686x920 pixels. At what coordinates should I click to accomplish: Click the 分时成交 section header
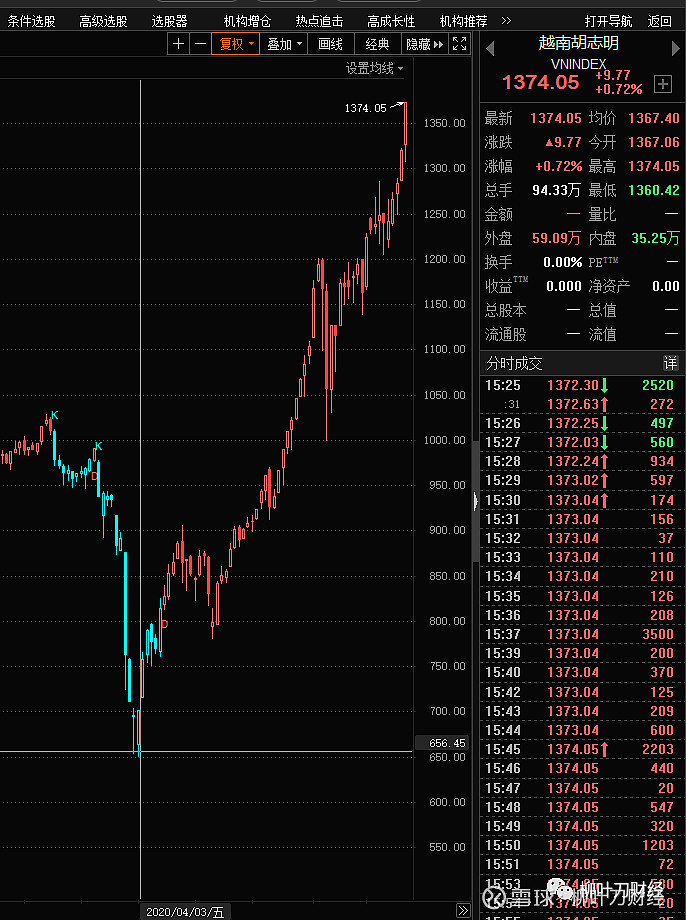click(513, 363)
